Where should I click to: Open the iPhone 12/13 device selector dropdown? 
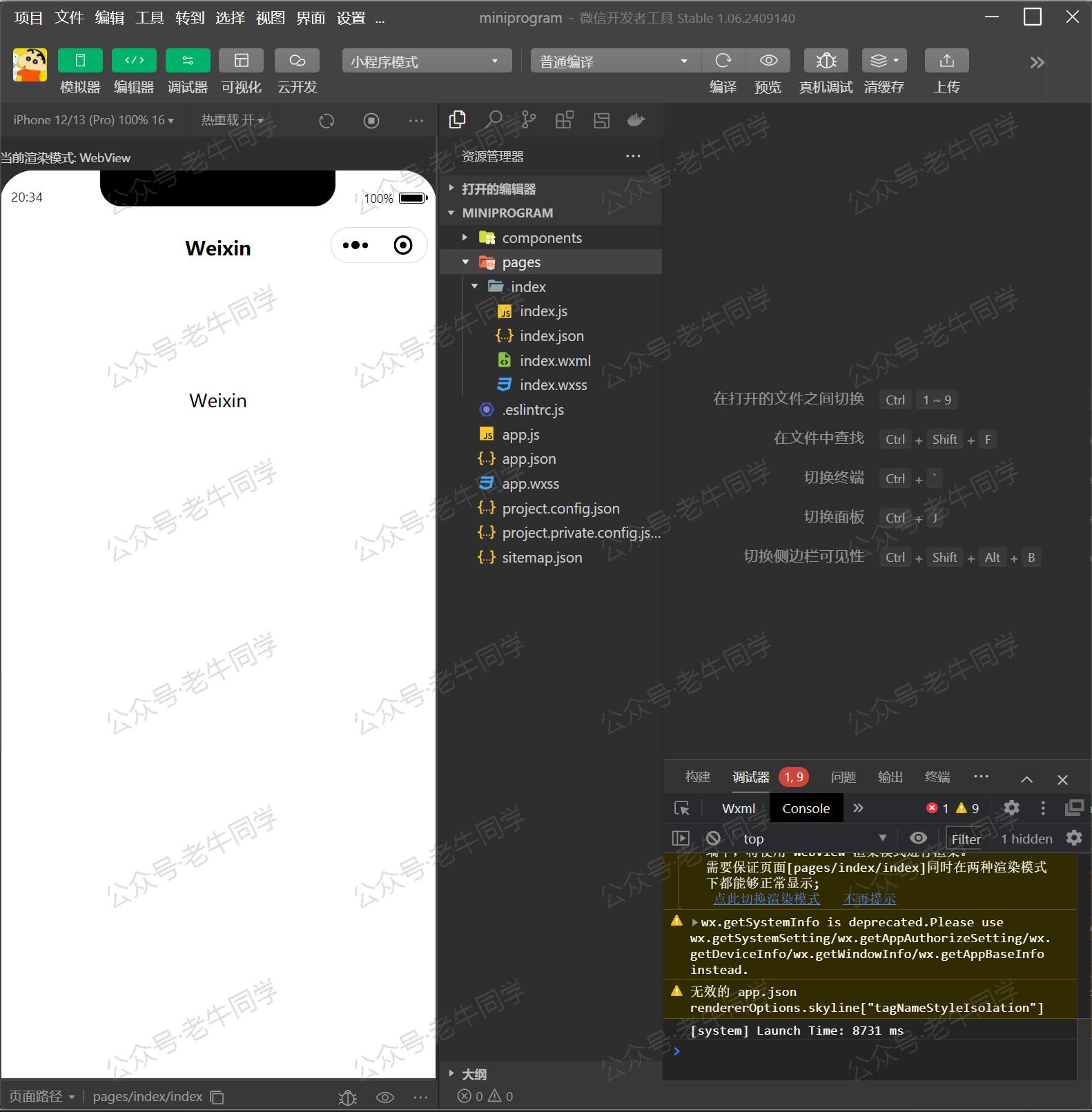point(94,120)
